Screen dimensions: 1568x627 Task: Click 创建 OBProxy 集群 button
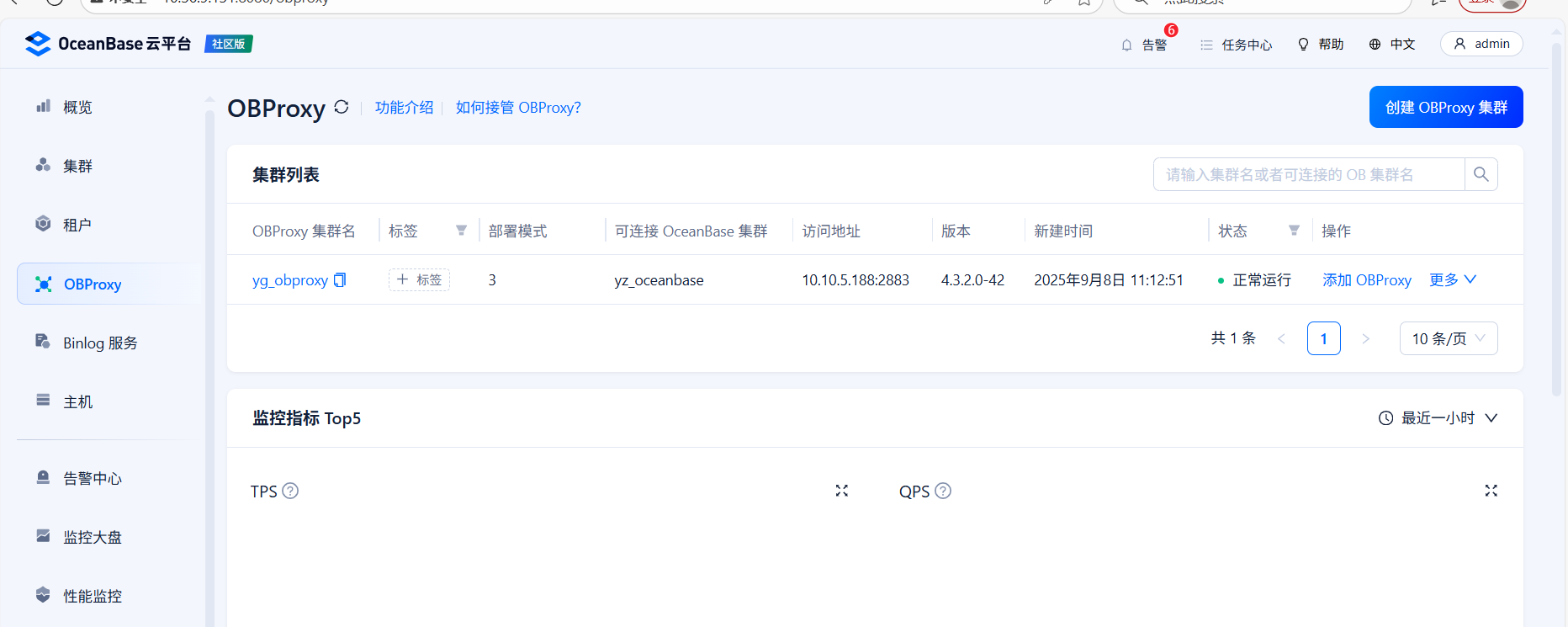(1446, 107)
